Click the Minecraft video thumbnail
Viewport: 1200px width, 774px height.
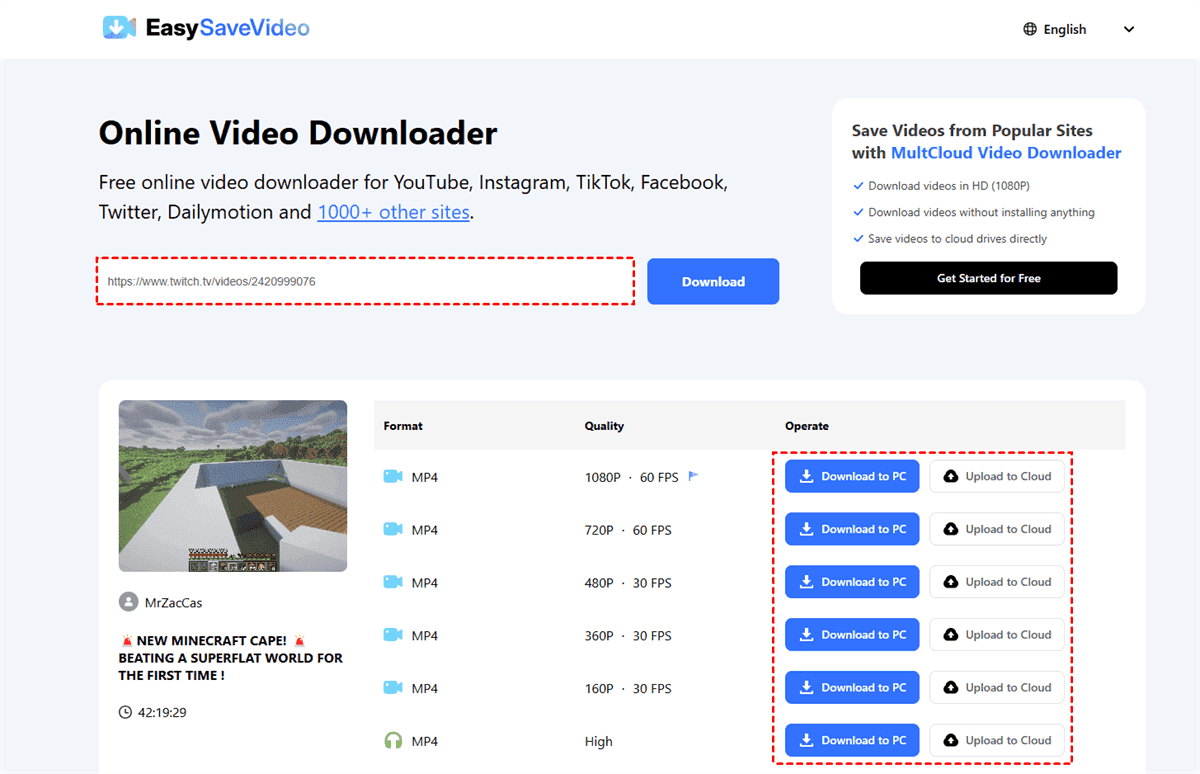click(x=233, y=486)
